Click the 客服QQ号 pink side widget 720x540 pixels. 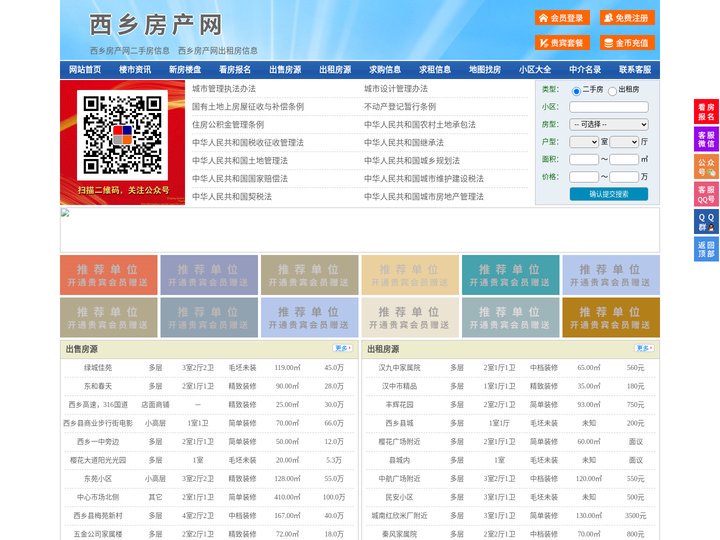[706, 194]
